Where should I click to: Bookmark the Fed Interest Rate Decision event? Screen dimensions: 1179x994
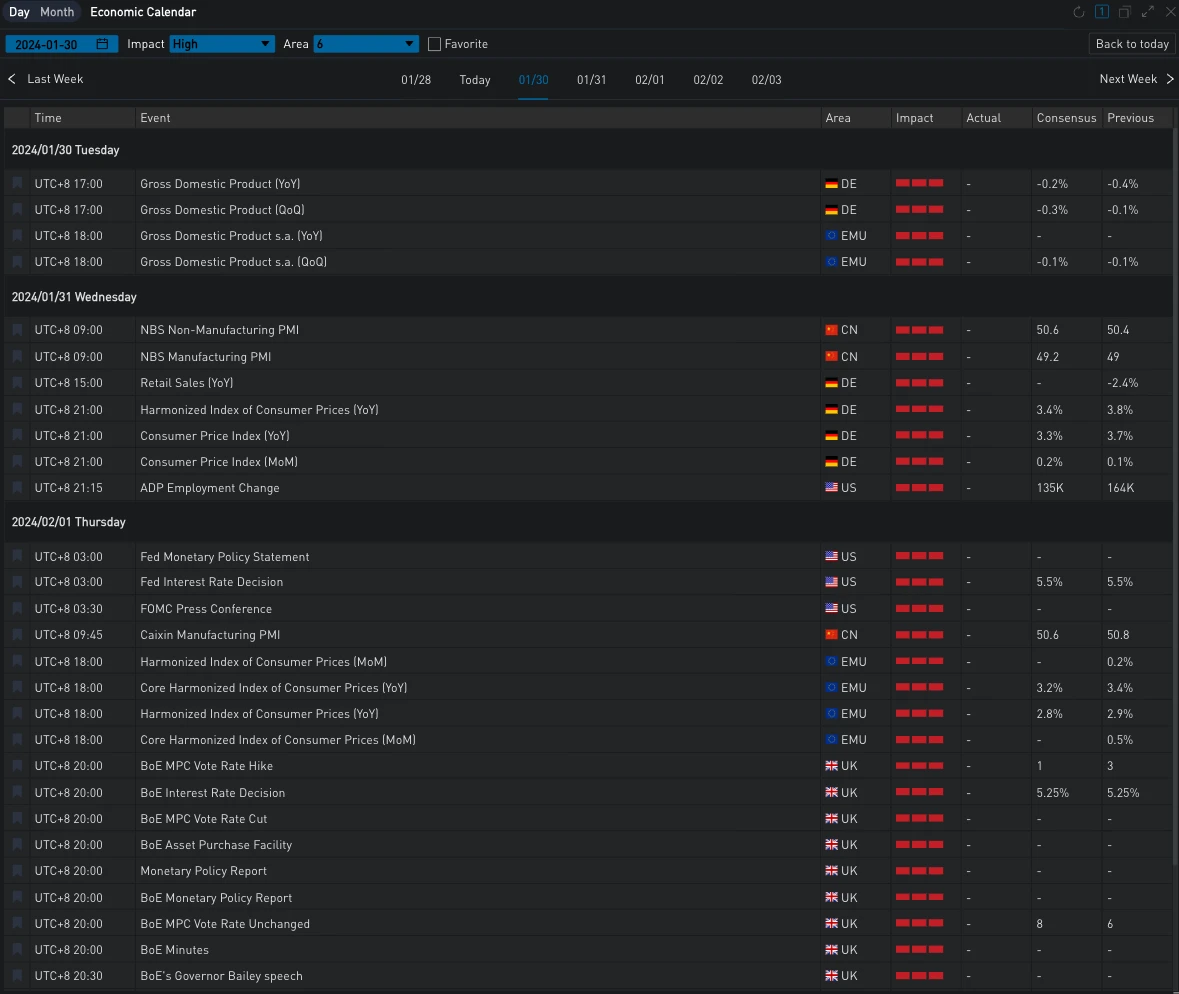click(17, 582)
